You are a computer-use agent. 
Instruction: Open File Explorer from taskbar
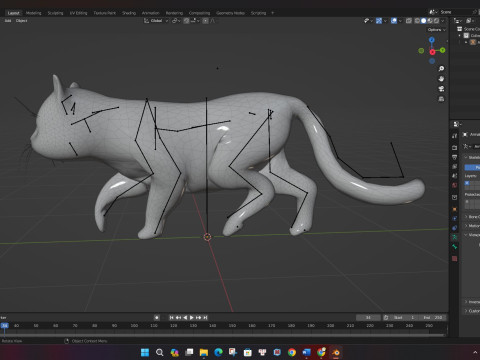204,352
